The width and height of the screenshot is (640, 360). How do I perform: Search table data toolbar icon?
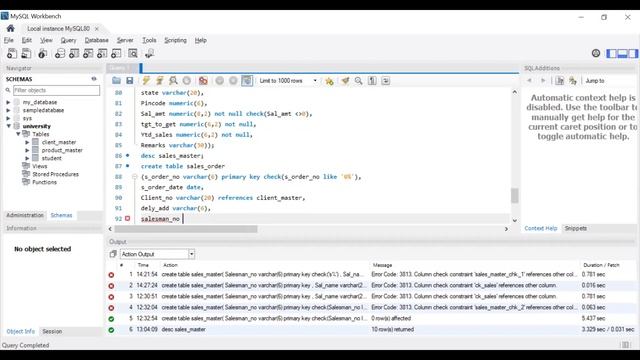click(133, 53)
